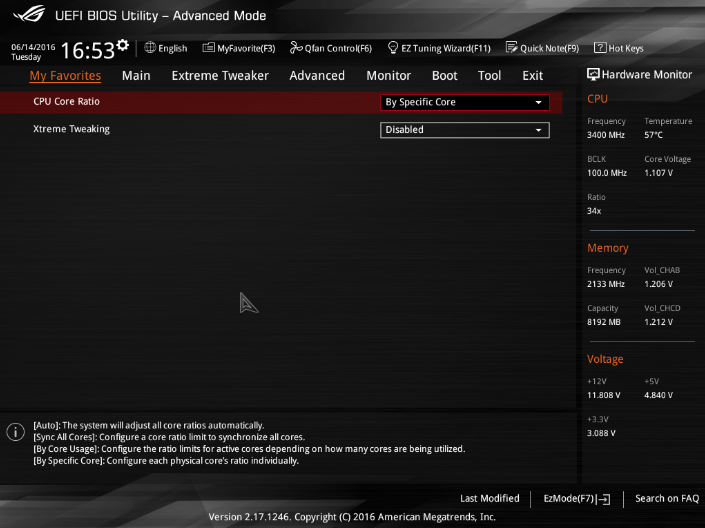705x528 pixels.
Task: Switch to EzMode(F7)
Action: (x=576, y=498)
